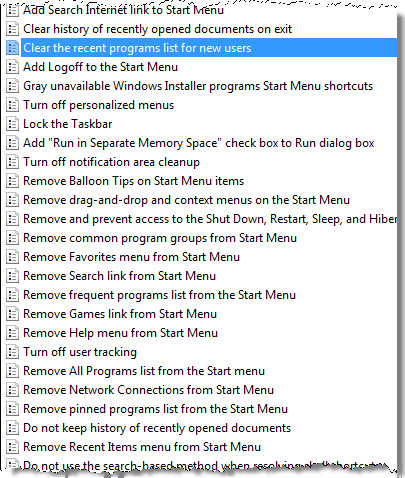Select Add "Run in Separate Memory Space" check box policy
The image size is (405, 478).
(x=199, y=143)
